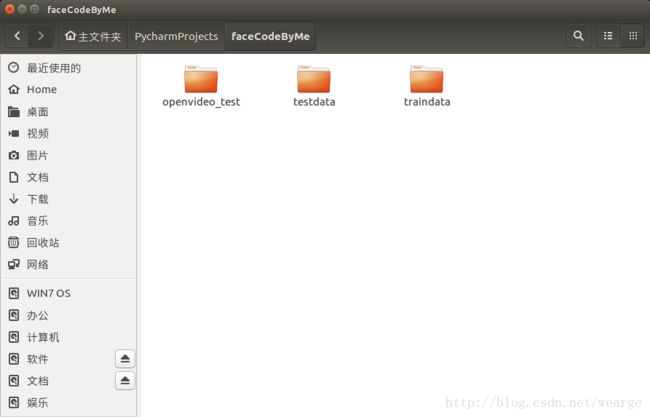Switch to grid view icon
The image size is (650, 417).
point(633,36)
